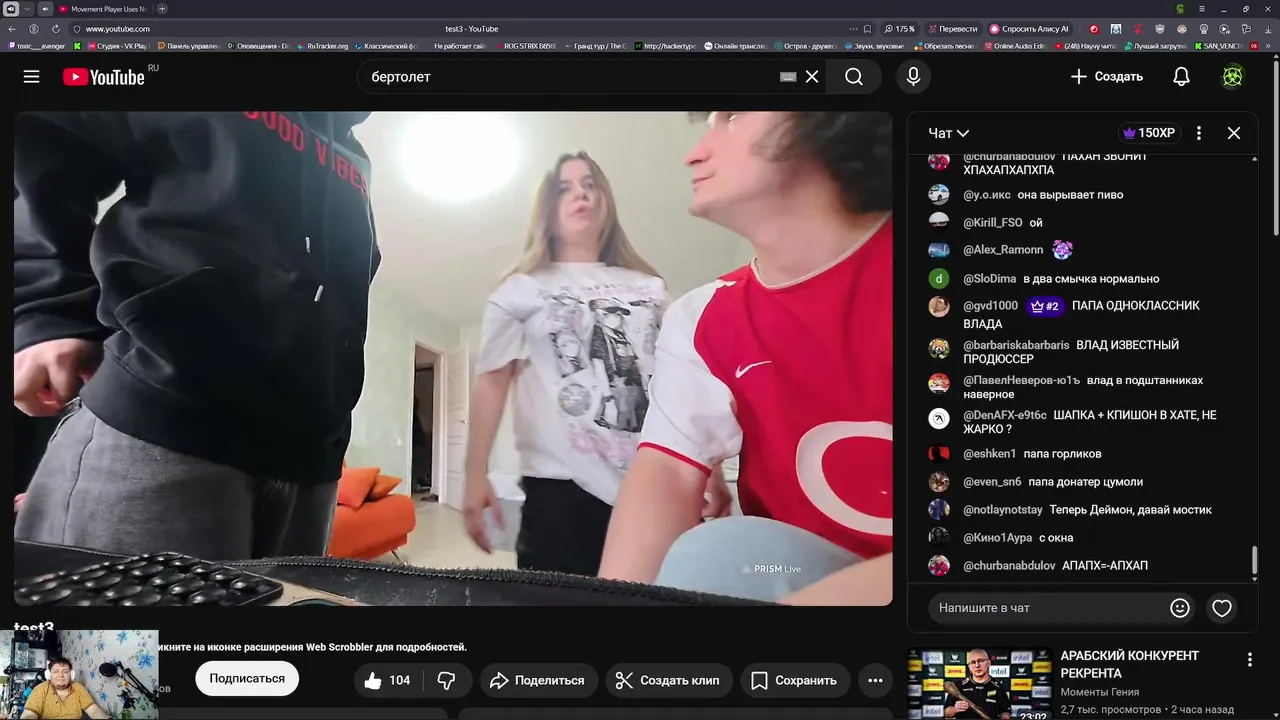This screenshot has height=720, width=1280.
Task: Bookmark this page with bookmark icon
Action: [867, 29]
